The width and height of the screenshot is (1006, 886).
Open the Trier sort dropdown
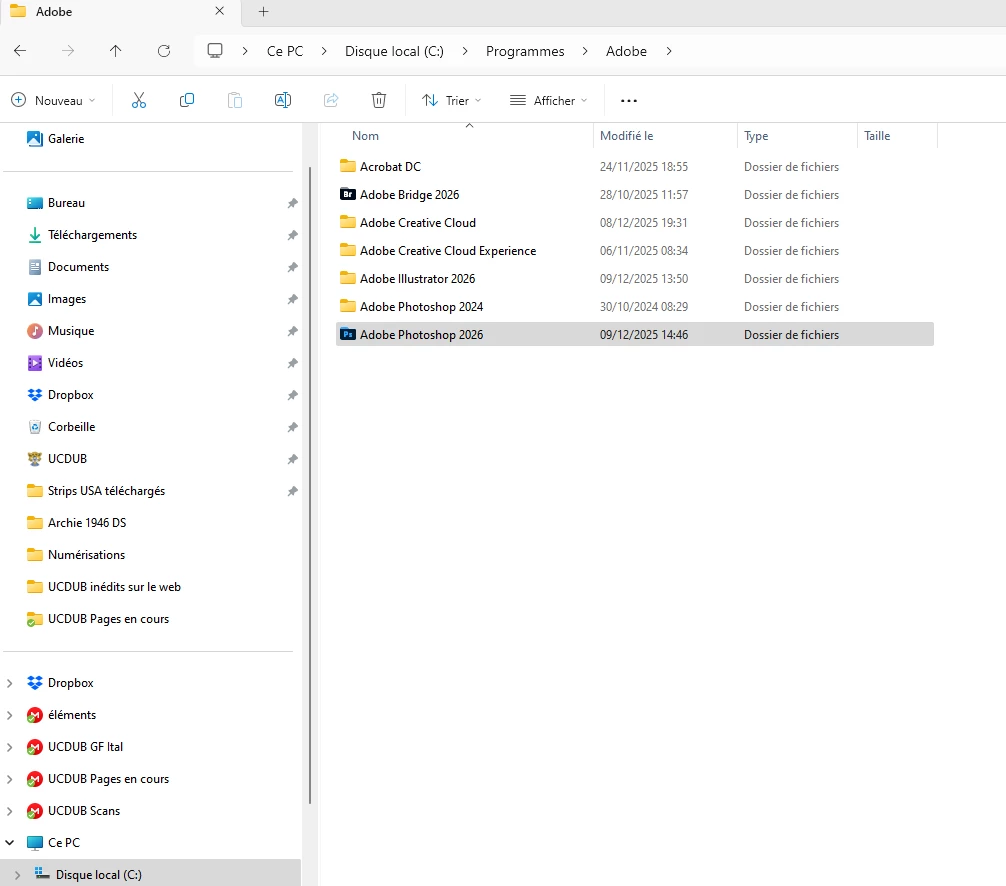pos(452,100)
